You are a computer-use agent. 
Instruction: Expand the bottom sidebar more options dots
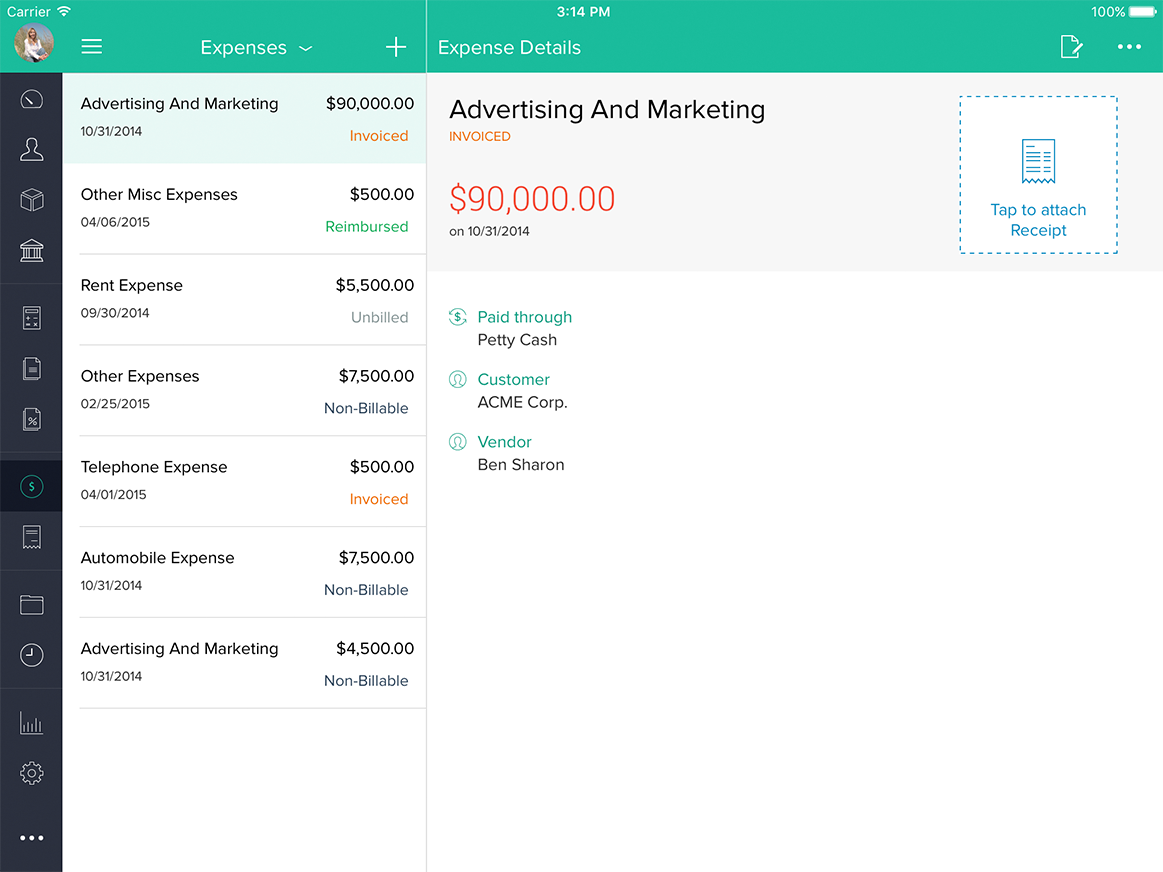31,838
